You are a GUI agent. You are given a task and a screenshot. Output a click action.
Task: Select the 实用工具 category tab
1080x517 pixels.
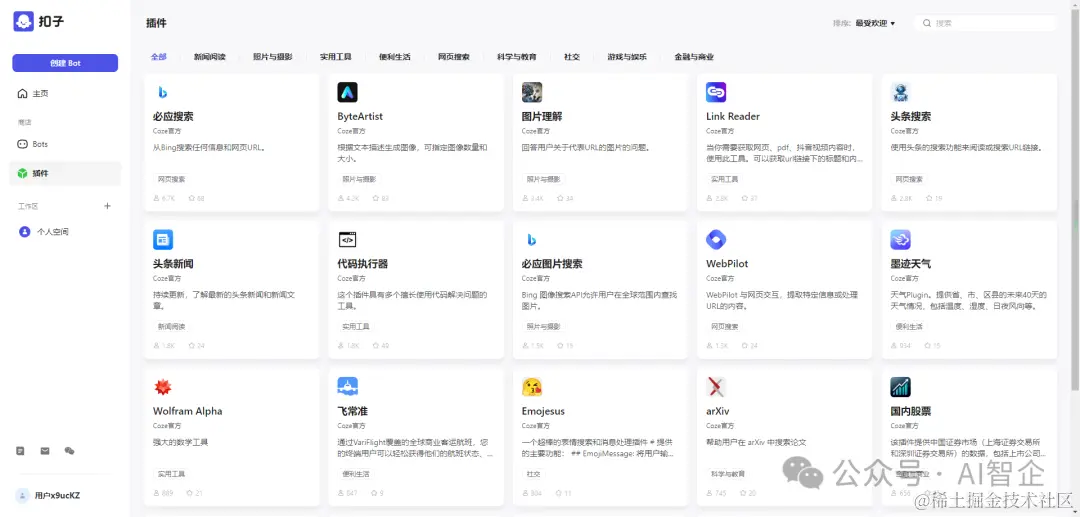[x=336, y=57]
